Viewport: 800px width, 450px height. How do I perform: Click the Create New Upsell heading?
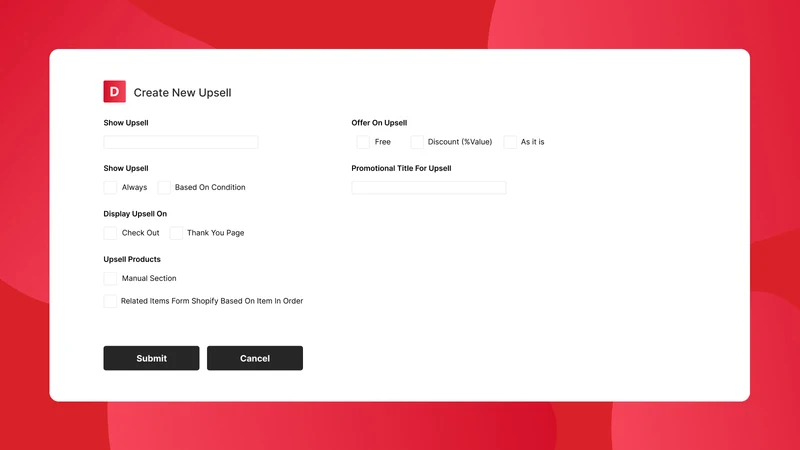tap(182, 92)
